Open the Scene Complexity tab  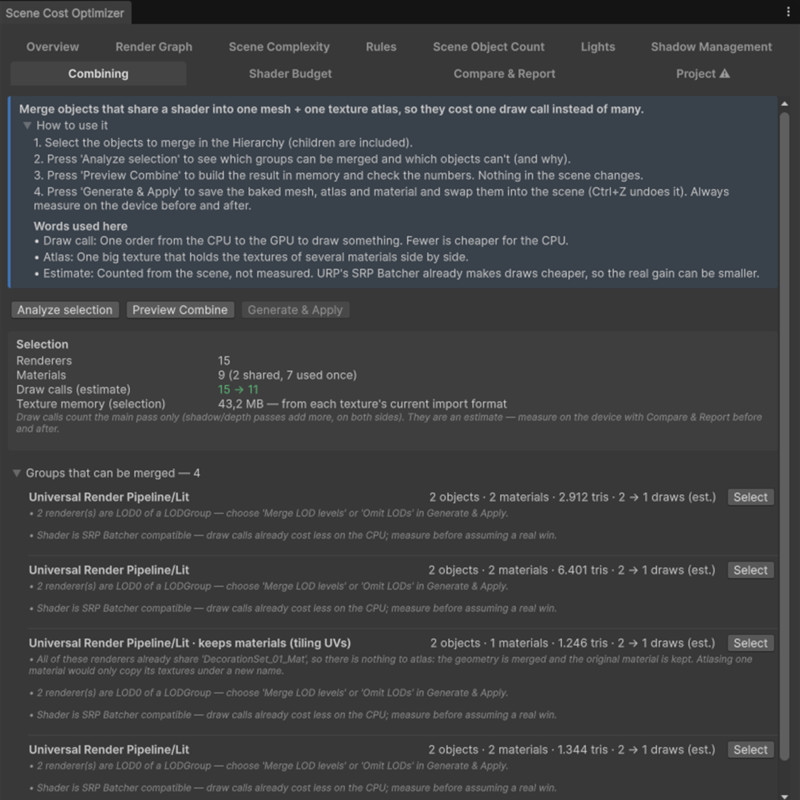tap(279, 47)
